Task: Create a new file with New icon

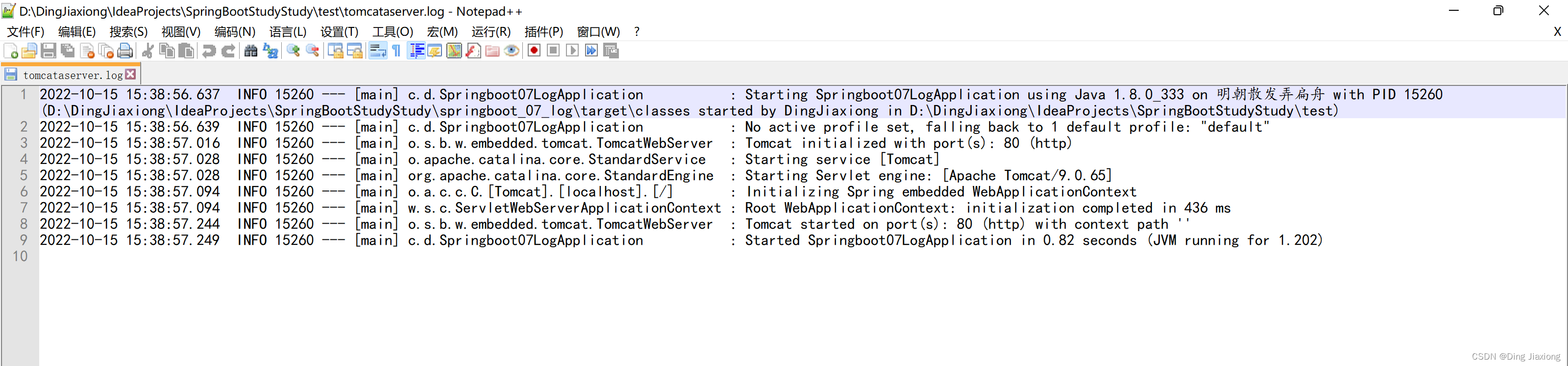Action: [x=11, y=51]
